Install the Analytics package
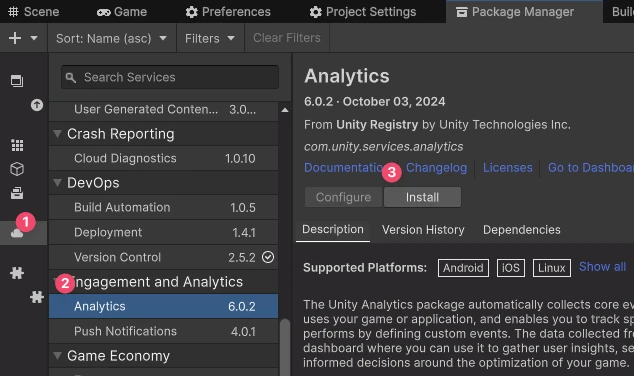Viewport: 634px width, 376px height. point(422,197)
